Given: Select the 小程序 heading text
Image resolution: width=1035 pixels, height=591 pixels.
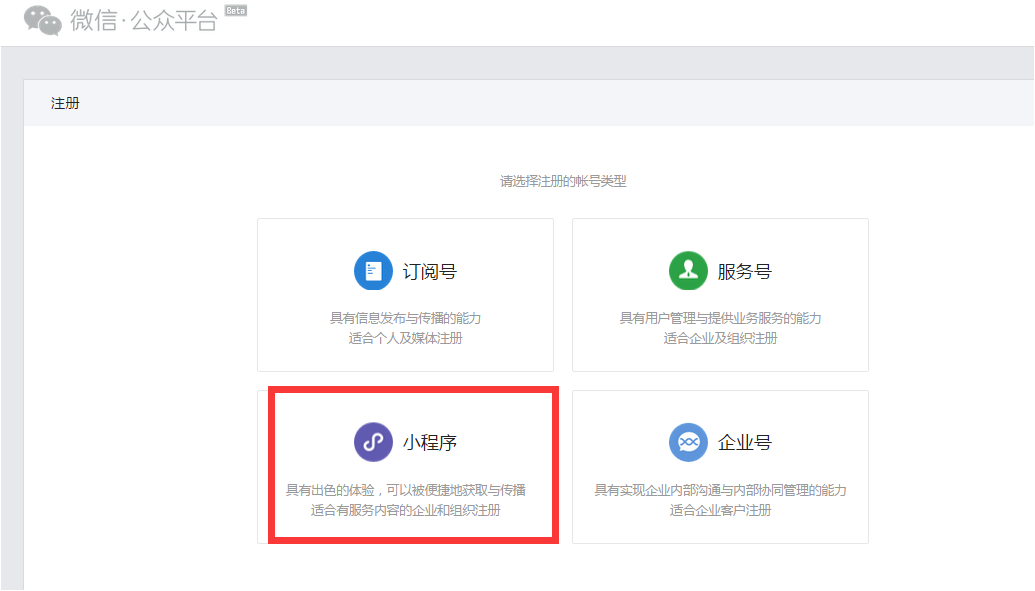Looking at the screenshot, I should click(x=430, y=442).
